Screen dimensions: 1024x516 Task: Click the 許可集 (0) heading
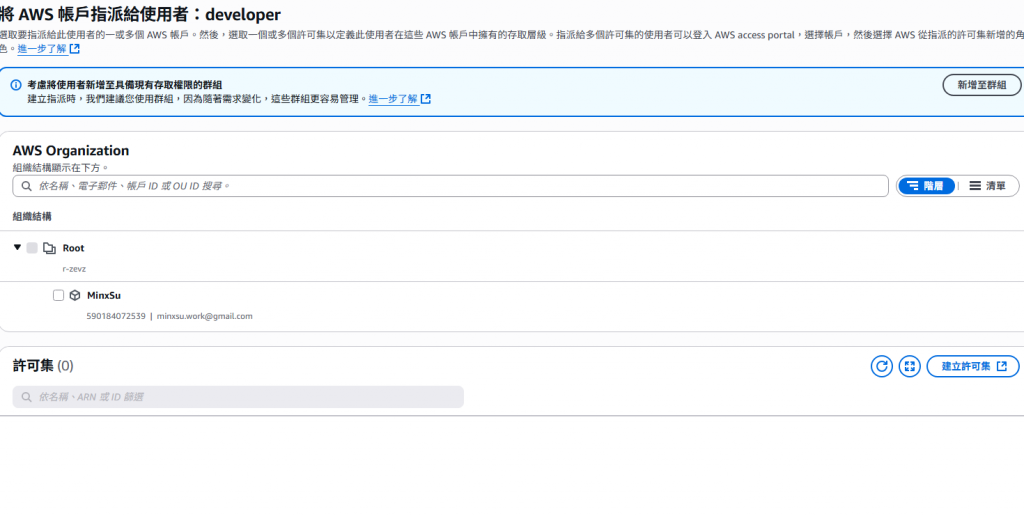pyautogui.click(x=43, y=366)
